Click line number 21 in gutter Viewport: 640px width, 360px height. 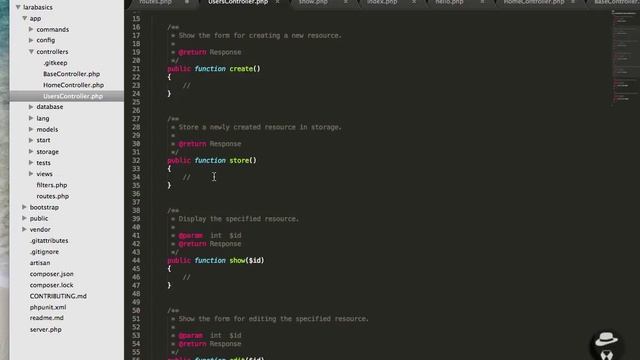pos(136,69)
